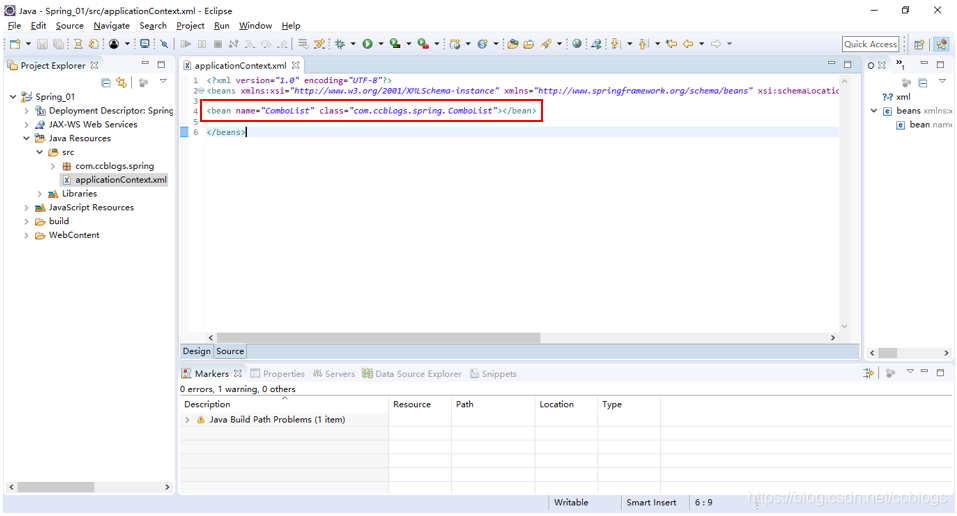The image size is (957, 516).
Task: Open the Navigate menu
Action: click(x=111, y=26)
